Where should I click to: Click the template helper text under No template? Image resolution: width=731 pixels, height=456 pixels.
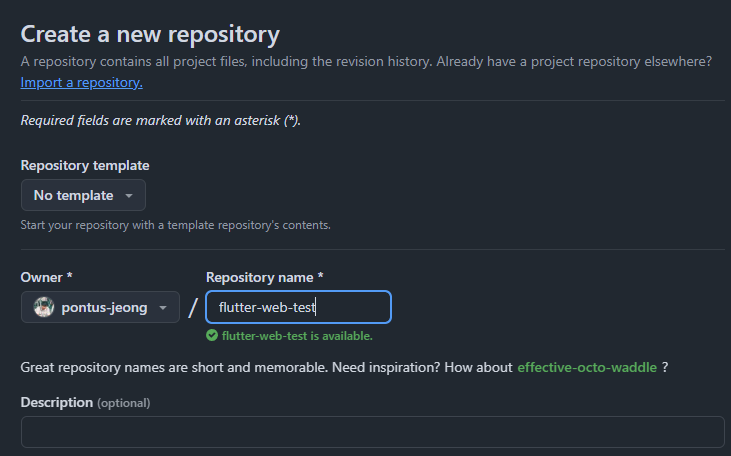click(176, 225)
